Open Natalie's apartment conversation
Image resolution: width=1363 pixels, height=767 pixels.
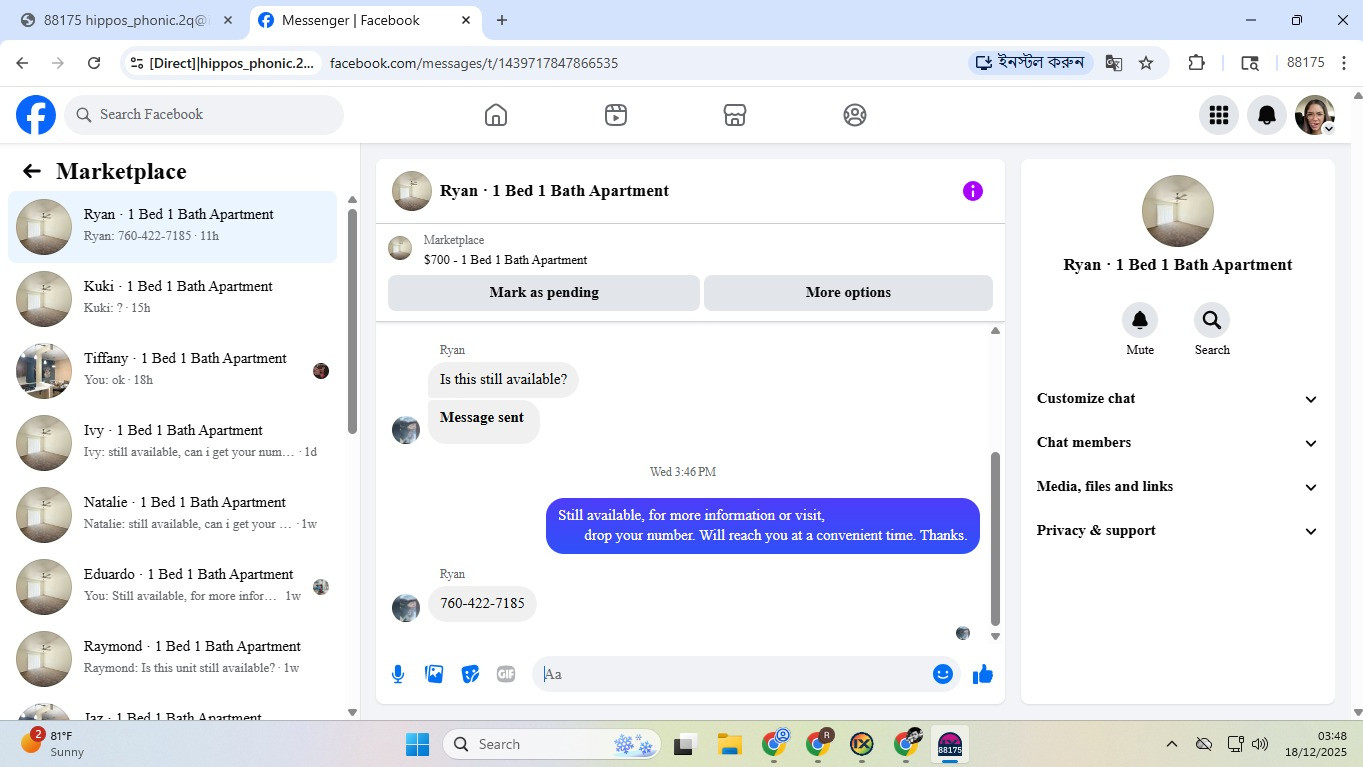(x=173, y=515)
